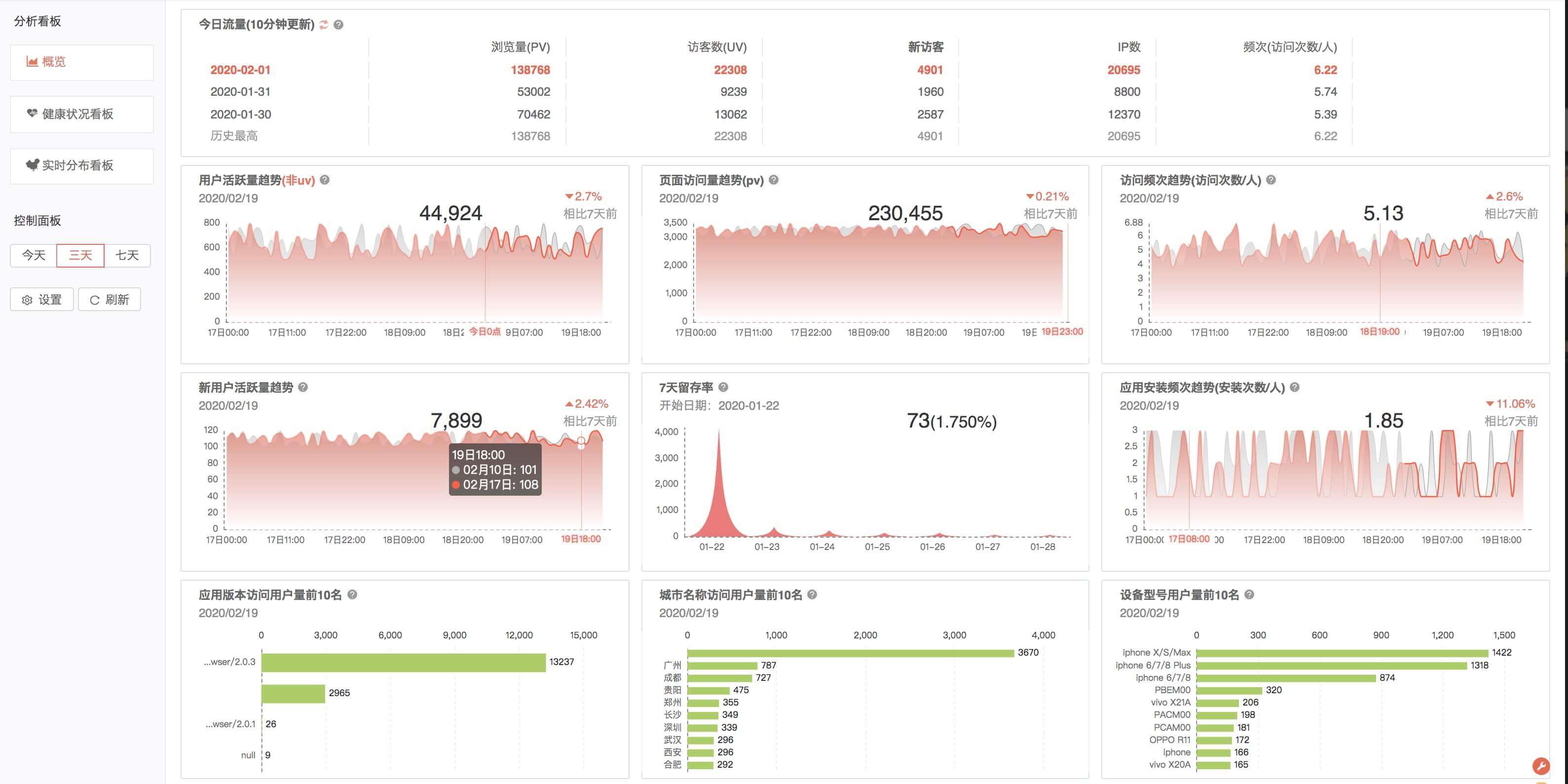Click the 2020-01-30 date row
Image resolution: width=1568 pixels, height=784 pixels.
pos(240,115)
